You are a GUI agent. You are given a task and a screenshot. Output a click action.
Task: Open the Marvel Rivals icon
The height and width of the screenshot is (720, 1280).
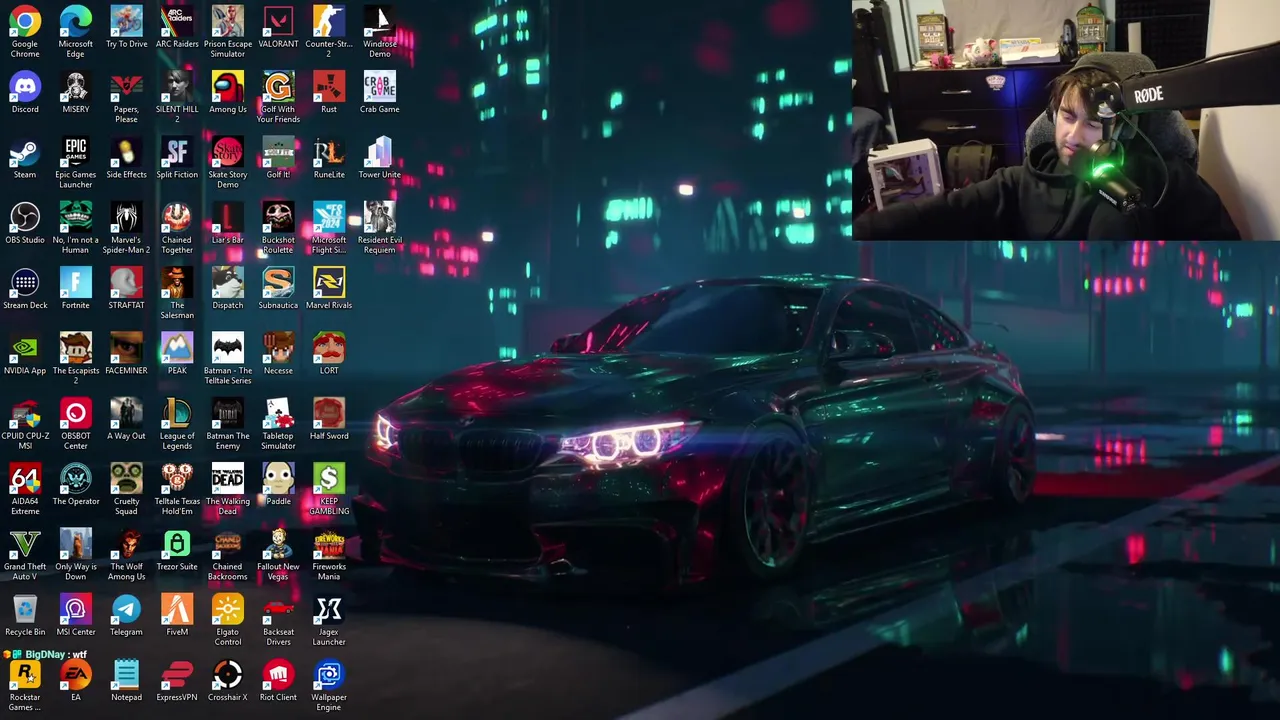[x=329, y=289]
